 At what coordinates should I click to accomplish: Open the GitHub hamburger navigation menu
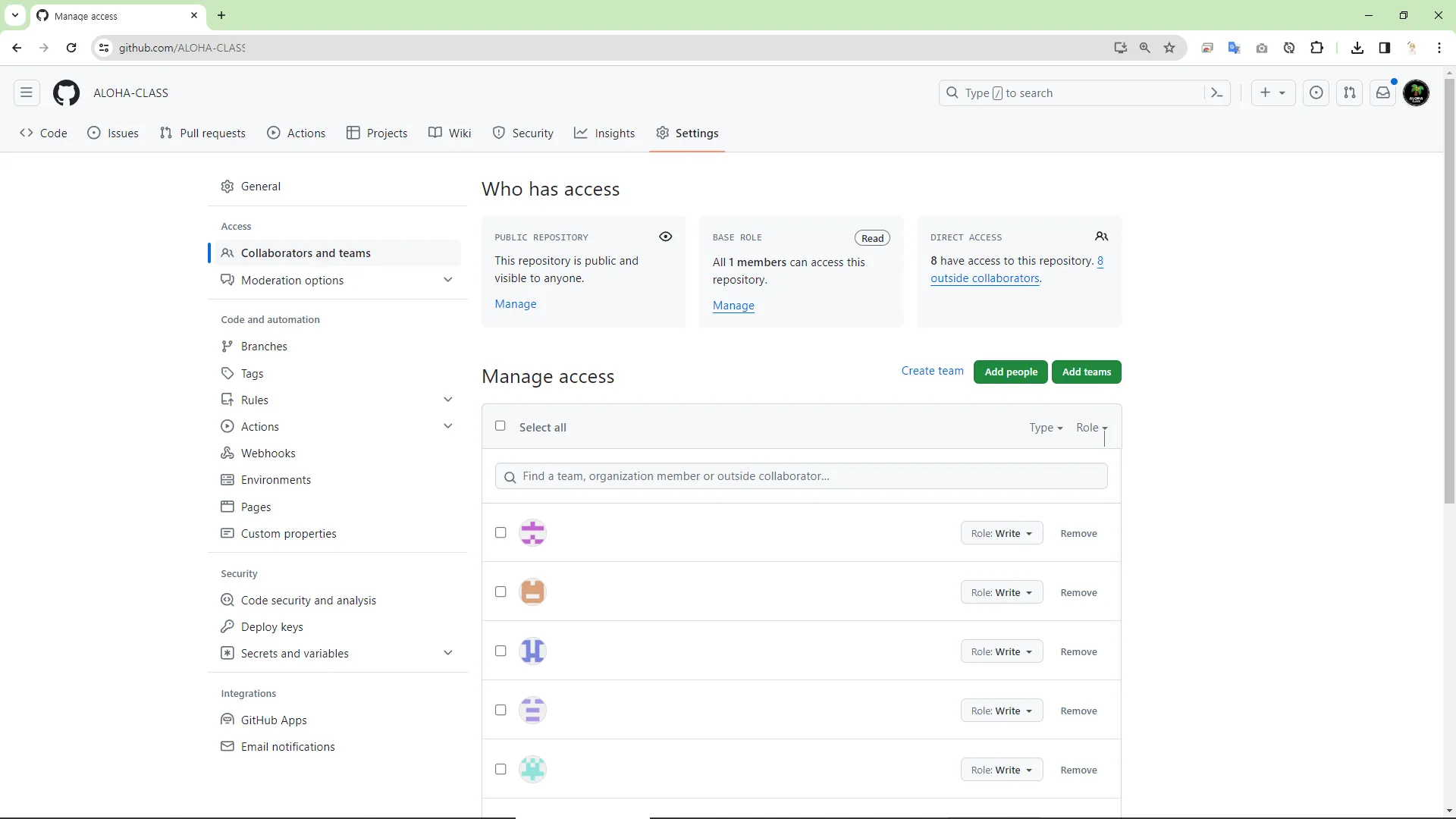[27, 93]
